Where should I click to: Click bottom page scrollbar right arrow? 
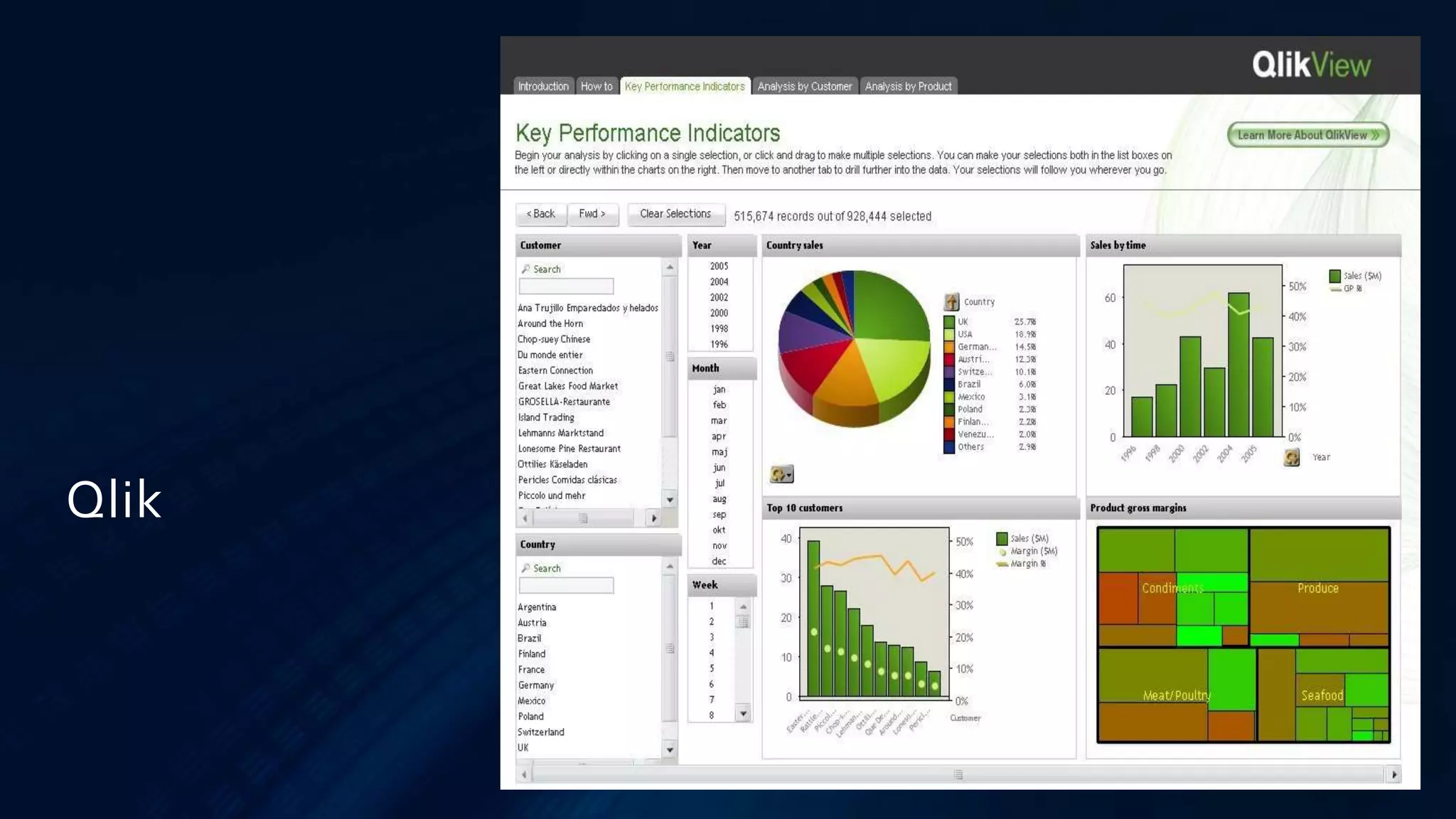(x=1393, y=774)
